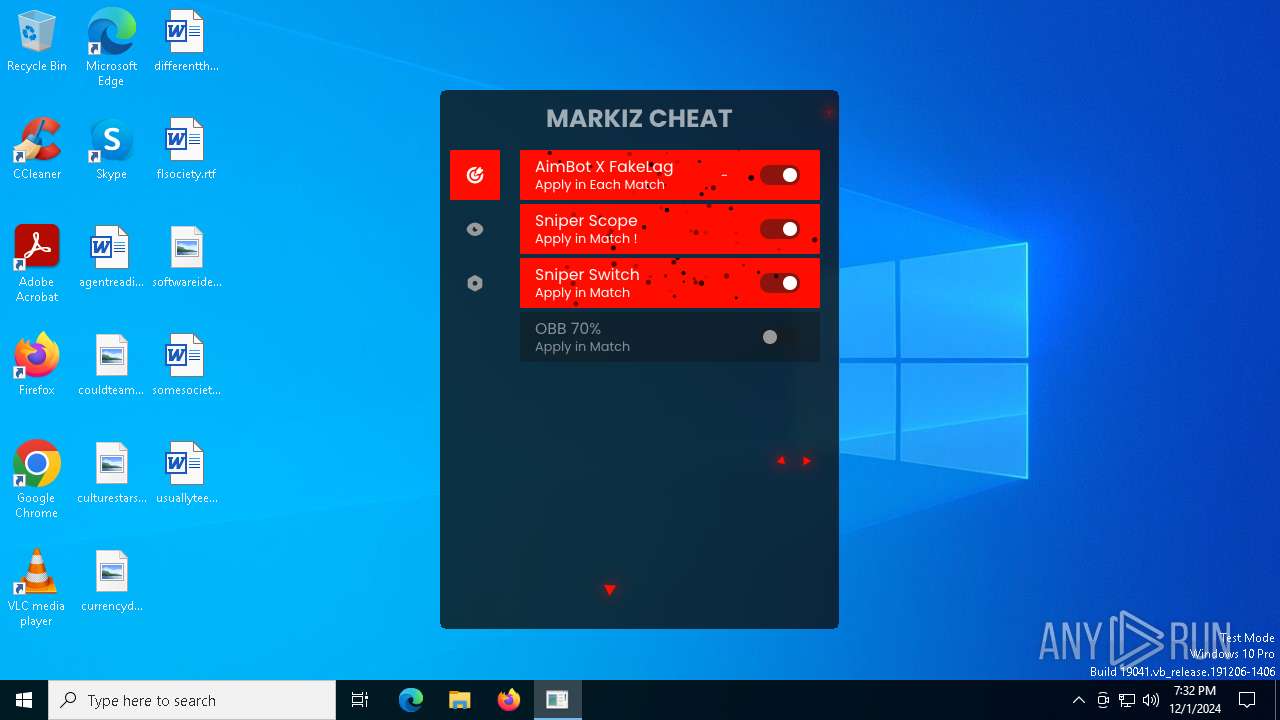Open Recycle Bin desktop icon
Screen dimensions: 1280x720
coord(37,42)
